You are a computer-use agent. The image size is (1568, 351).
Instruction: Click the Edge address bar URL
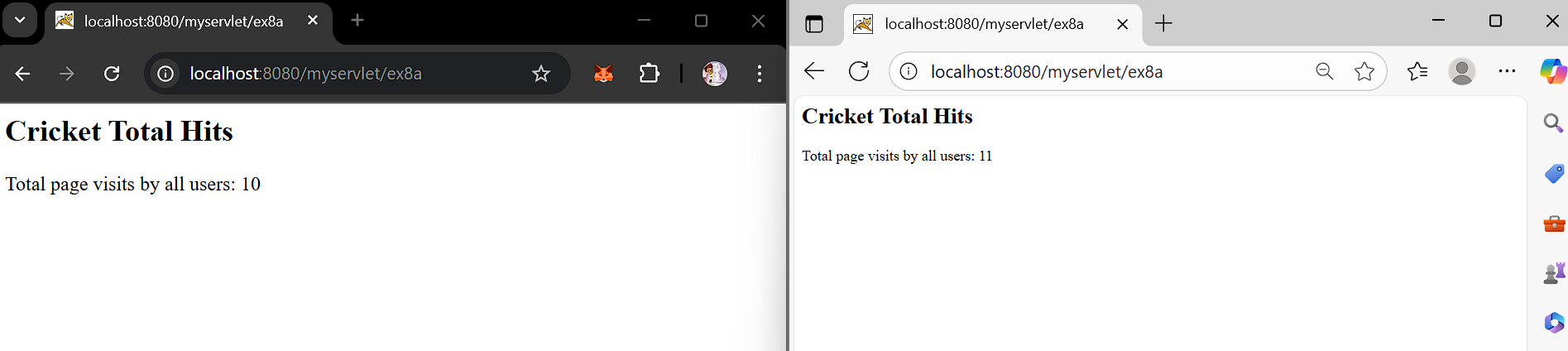click(1047, 72)
